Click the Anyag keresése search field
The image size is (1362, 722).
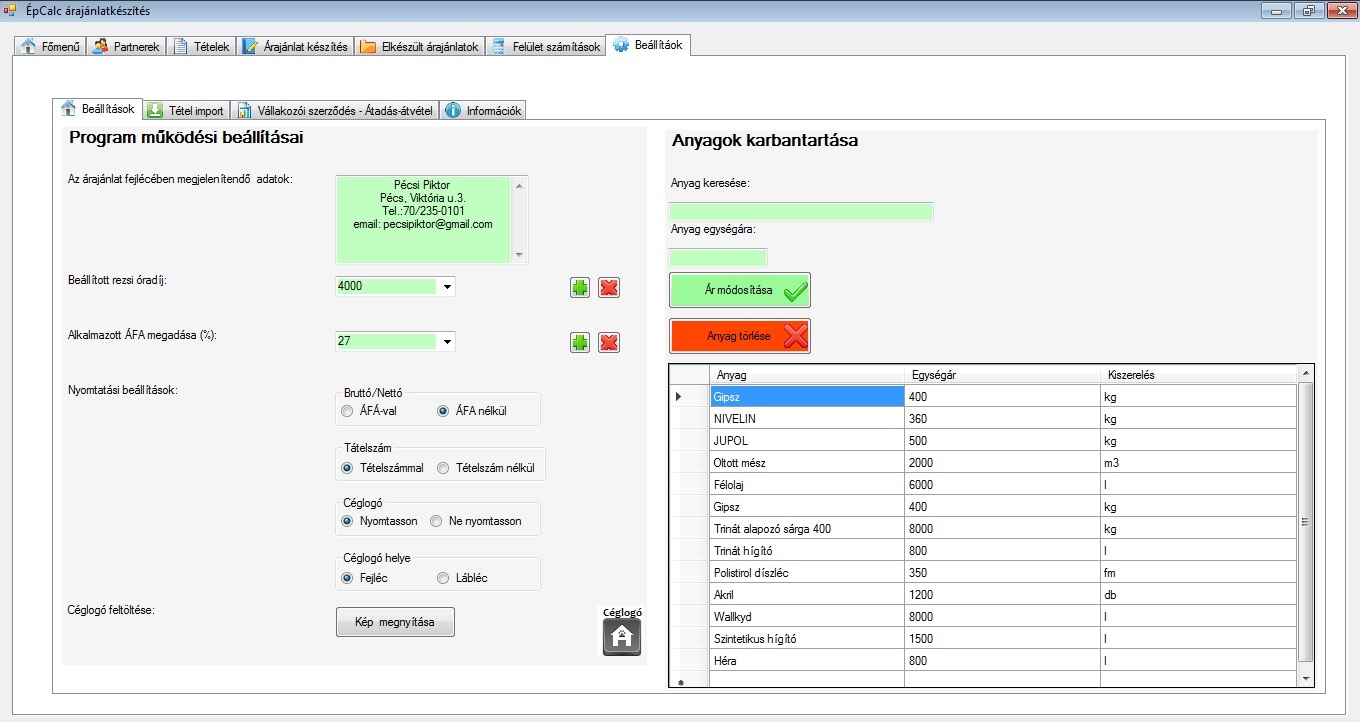[x=800, y=211]
